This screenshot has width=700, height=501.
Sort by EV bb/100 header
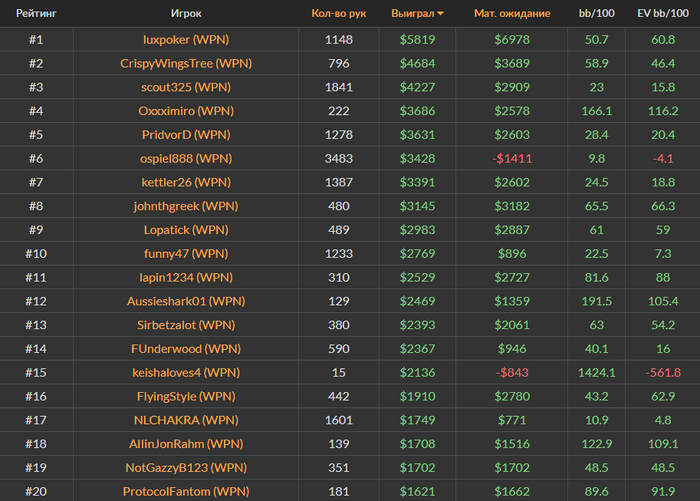[661, 14]
